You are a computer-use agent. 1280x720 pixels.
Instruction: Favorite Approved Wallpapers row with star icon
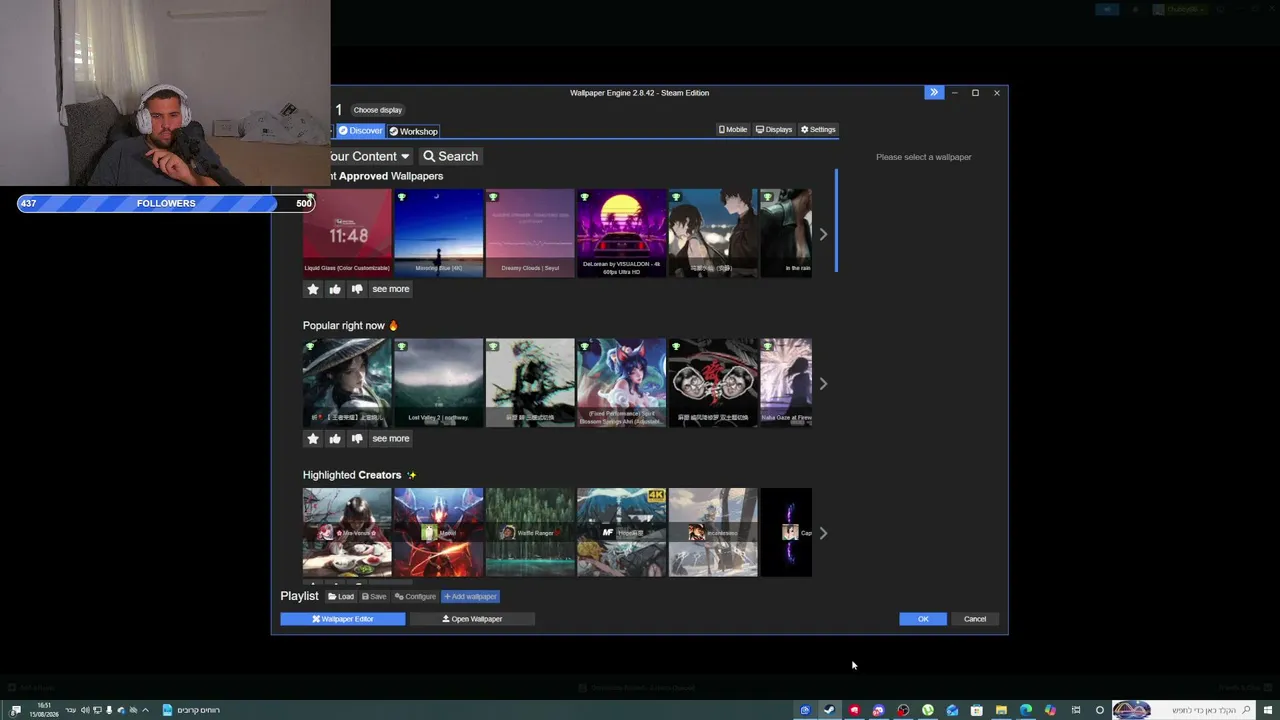click(x=313, y=289)
